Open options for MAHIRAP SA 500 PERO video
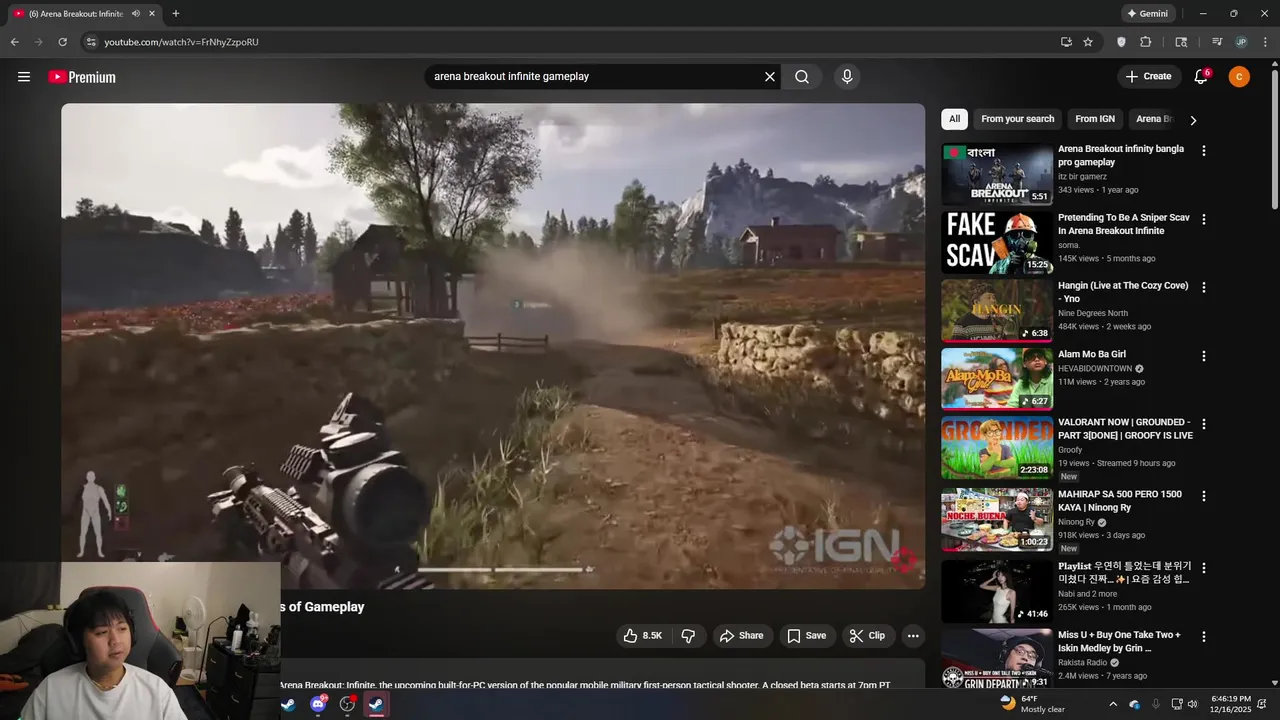1280x720 pixels. point(1204,496)
